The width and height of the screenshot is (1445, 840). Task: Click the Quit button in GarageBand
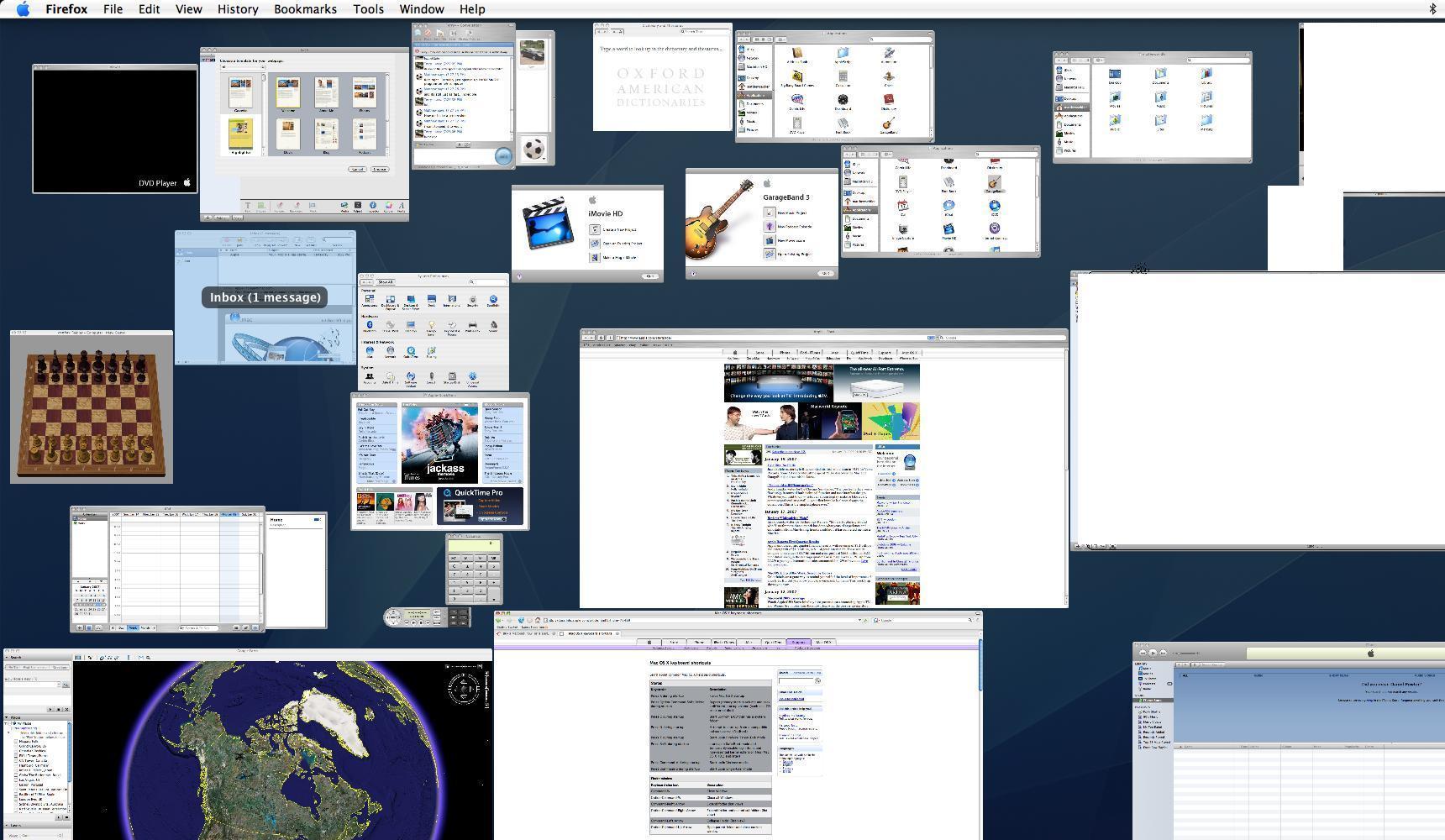tap(825, 273)
